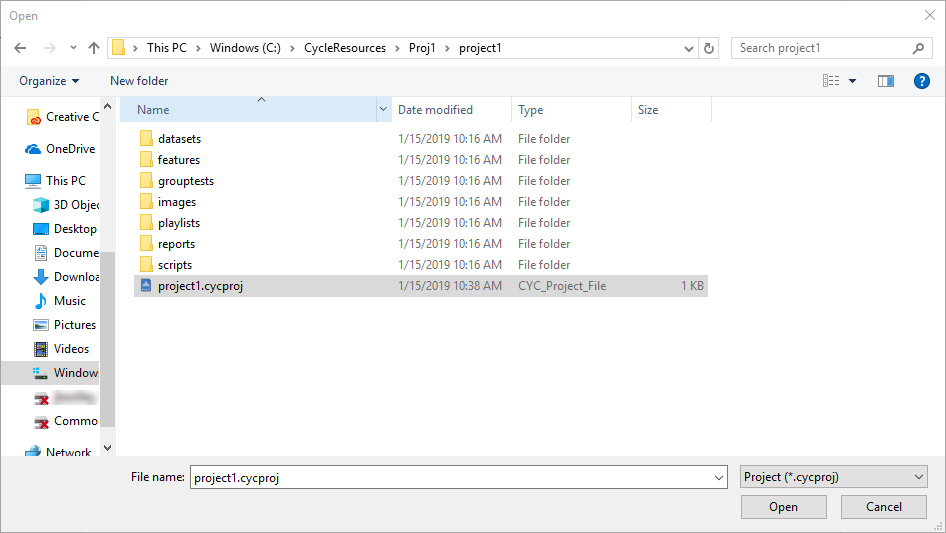Viewport: 946px width, 533px height.
Task: Refresh the project1 folder view
Action: pyautogui.click(x=709, y=48)
